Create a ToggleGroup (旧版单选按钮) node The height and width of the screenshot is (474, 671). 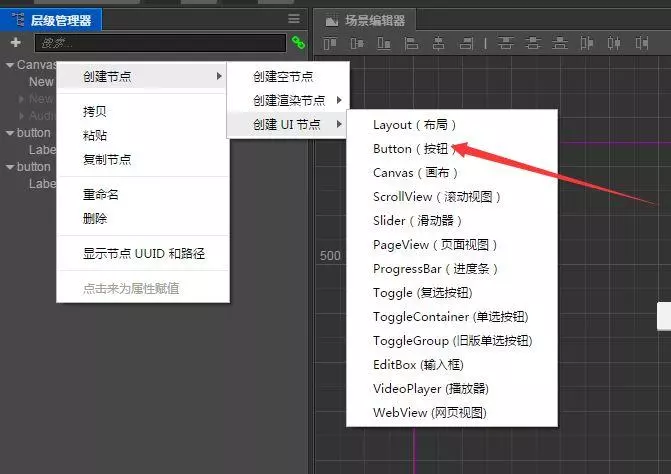(452, 341)
